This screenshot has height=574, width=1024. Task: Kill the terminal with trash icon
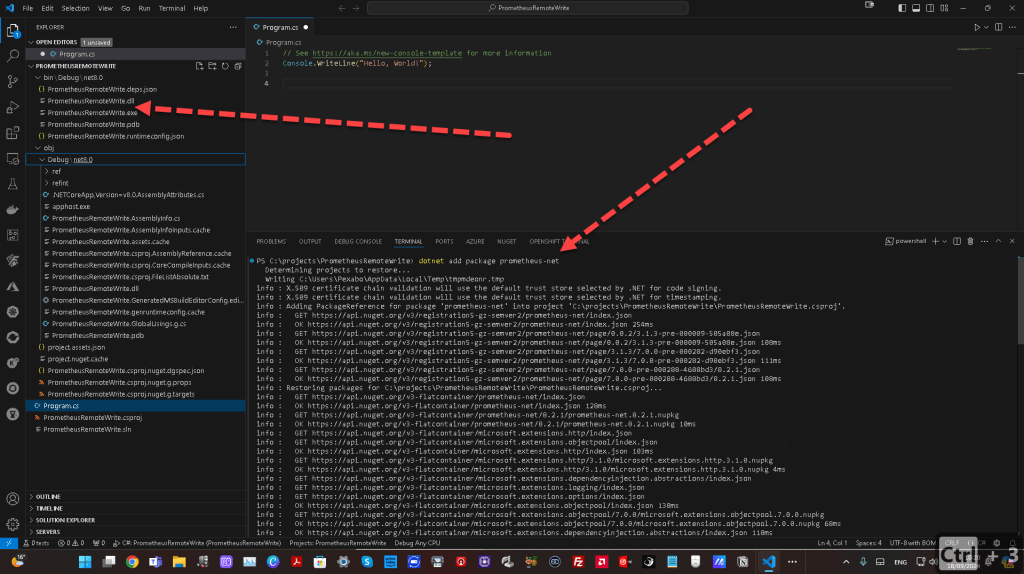tap(970, 242)
